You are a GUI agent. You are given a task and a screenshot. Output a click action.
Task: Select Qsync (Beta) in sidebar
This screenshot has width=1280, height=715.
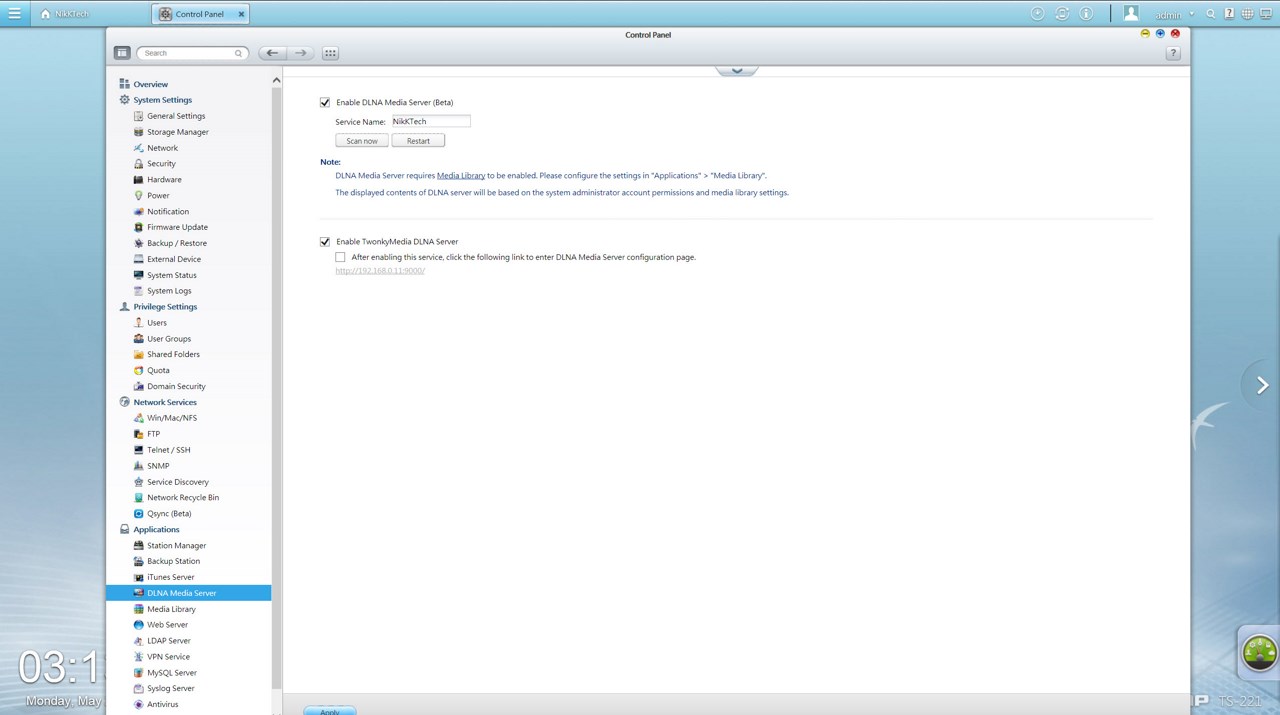click(x=169, y=514)
